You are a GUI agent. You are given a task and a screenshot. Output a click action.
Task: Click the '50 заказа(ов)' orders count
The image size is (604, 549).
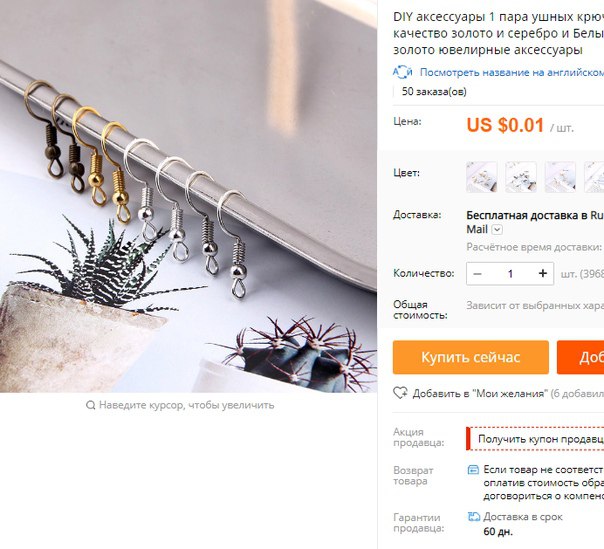(434, 92)
